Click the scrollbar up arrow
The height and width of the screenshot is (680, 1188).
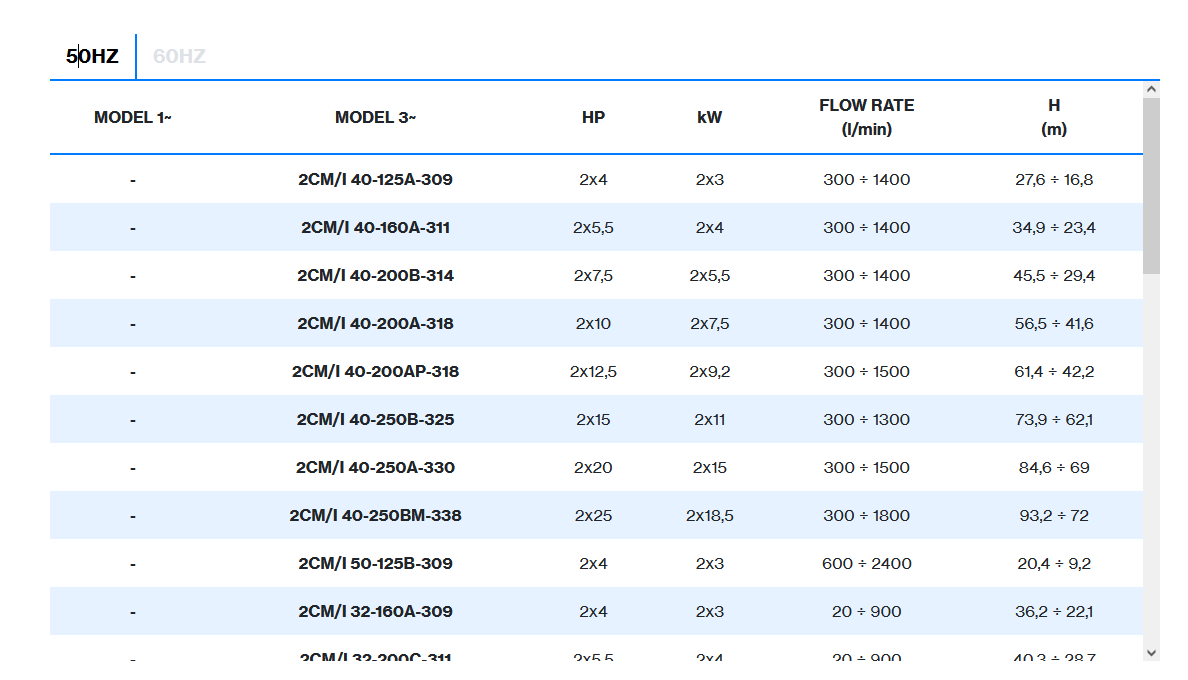tap(1151, 90)
